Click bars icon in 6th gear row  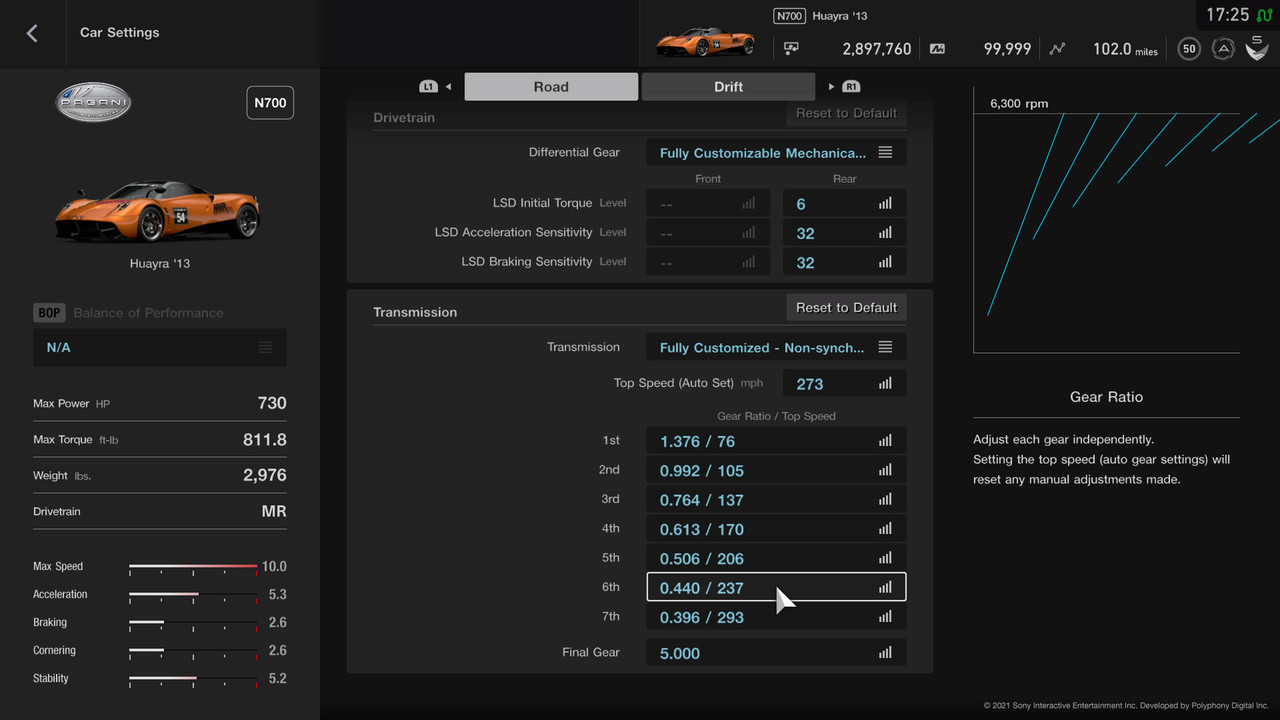[885, 588]
